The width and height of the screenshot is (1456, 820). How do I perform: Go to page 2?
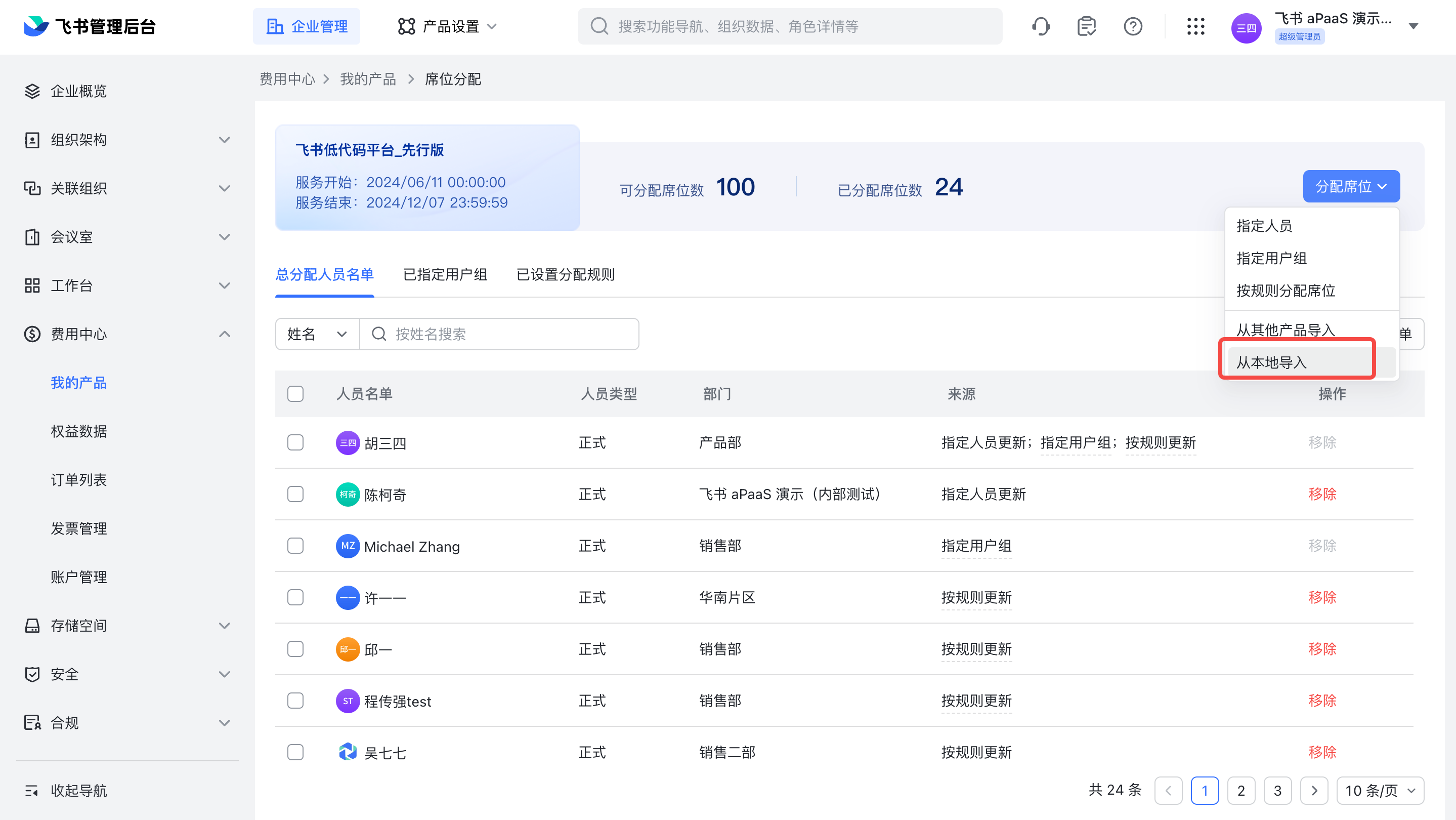click(x=1241, y=791)
